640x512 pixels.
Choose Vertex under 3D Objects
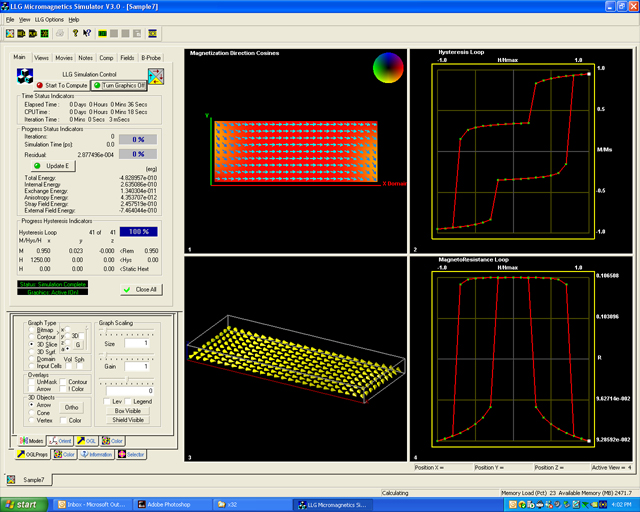(x=31, y=420)
